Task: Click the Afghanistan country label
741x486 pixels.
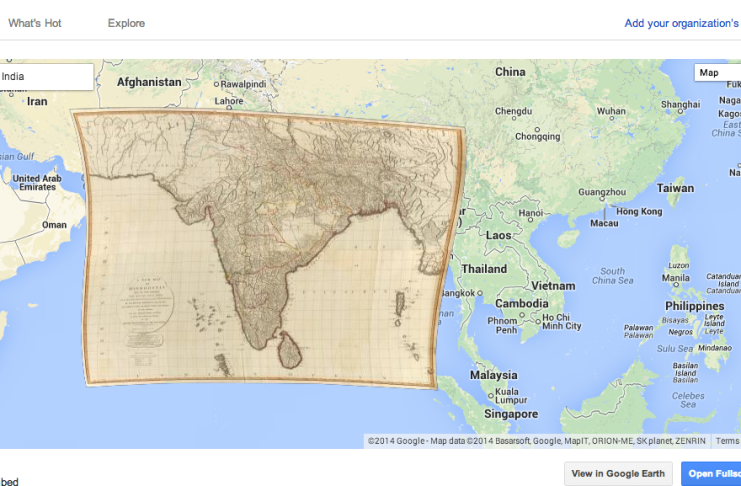Action: click(x=149, y=82)
